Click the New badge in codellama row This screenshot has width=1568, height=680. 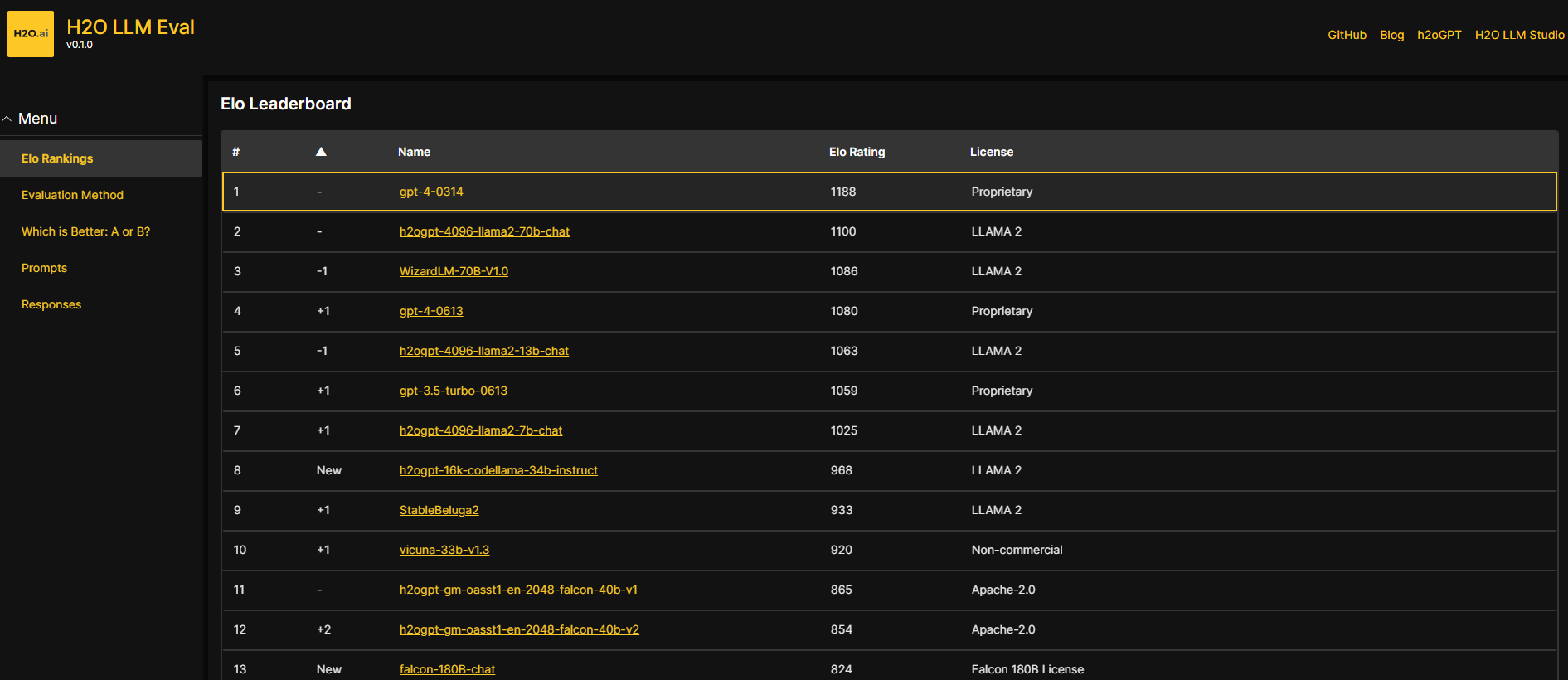click(329, 470)
